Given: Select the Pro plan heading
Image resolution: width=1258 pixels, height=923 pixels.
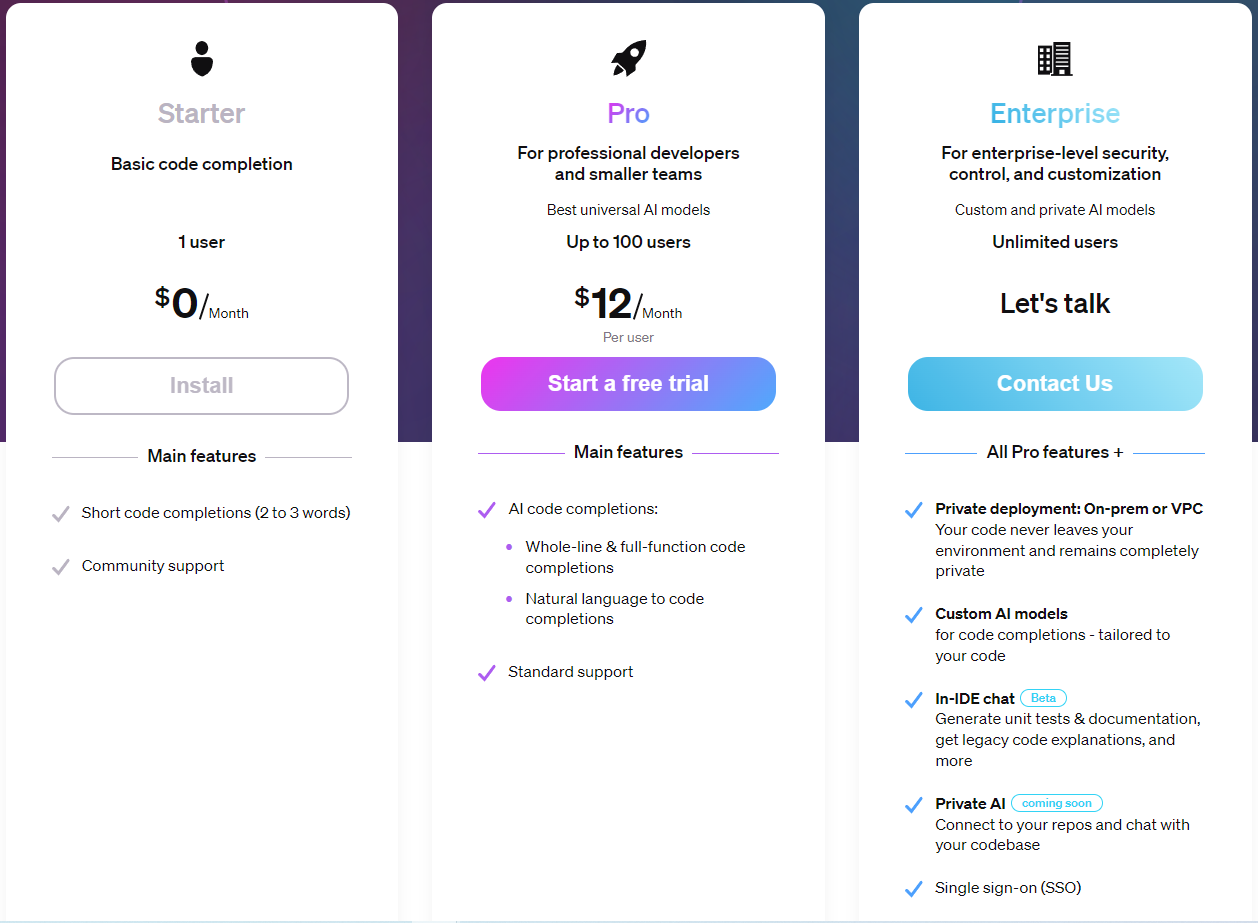Looking at the screenshot, I should [x=628, y=114].
